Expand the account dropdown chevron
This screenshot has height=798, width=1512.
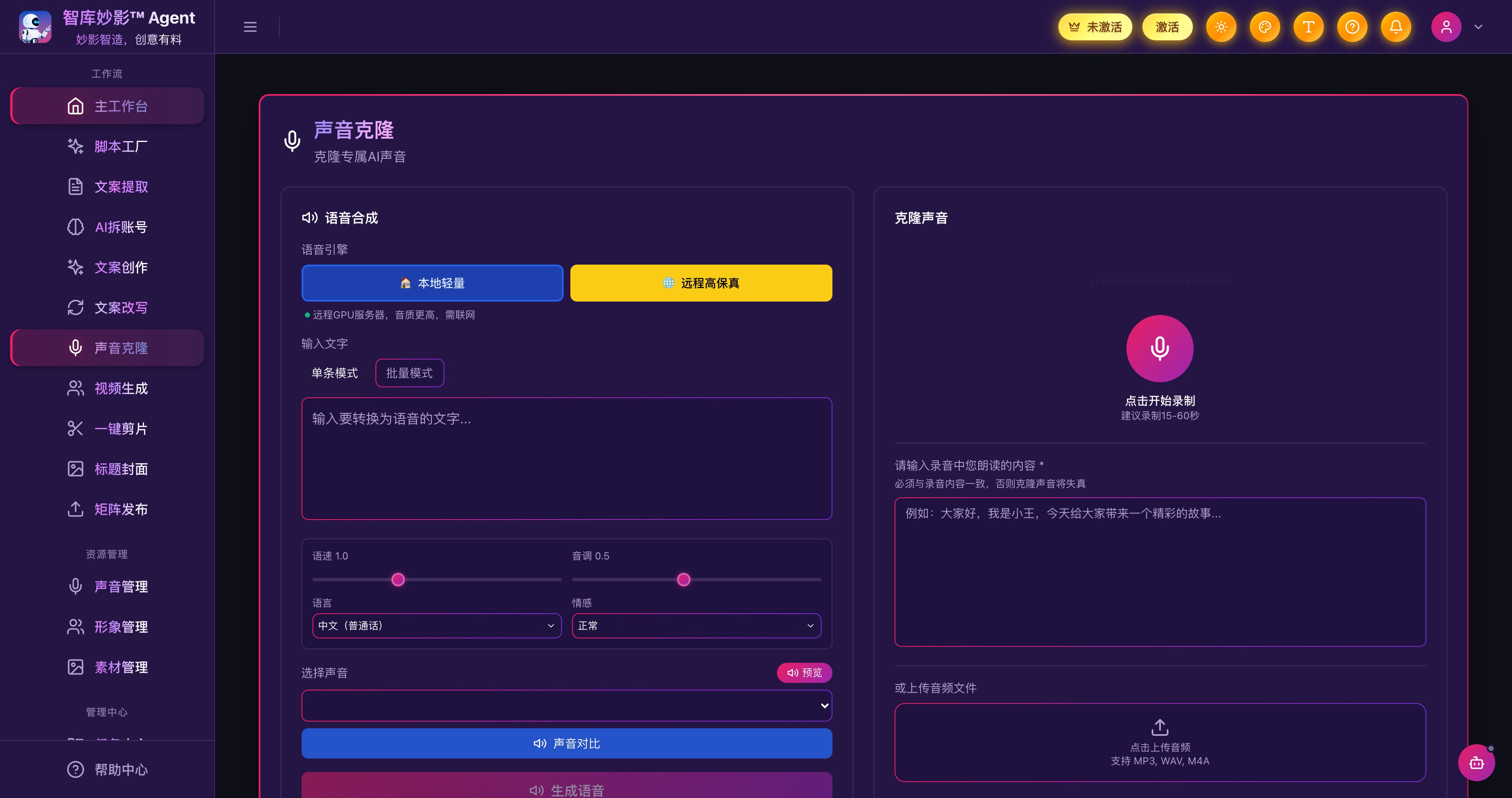(x=1478, y=27)
